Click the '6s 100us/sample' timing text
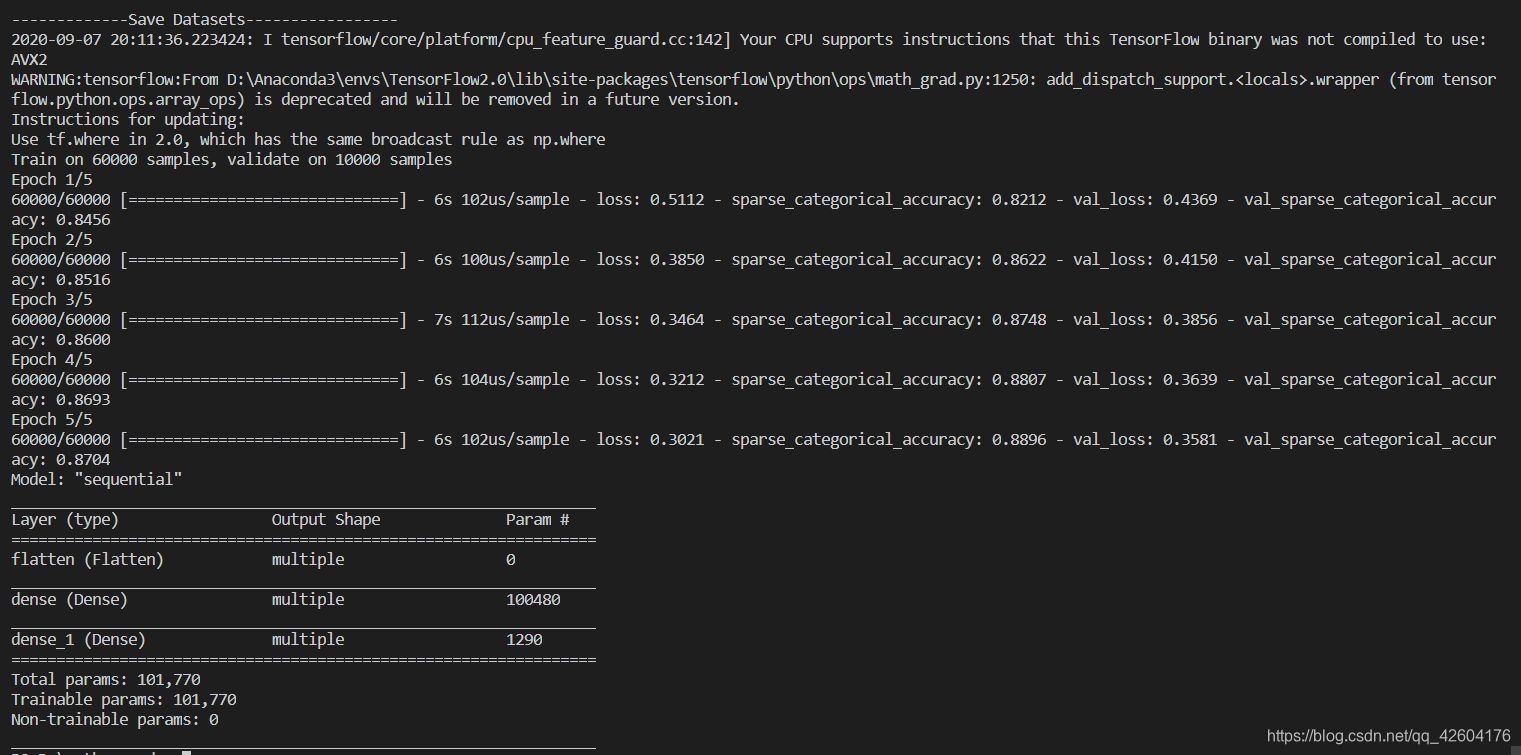Screen dimensions: 1521x755 [x=501, y=260]
